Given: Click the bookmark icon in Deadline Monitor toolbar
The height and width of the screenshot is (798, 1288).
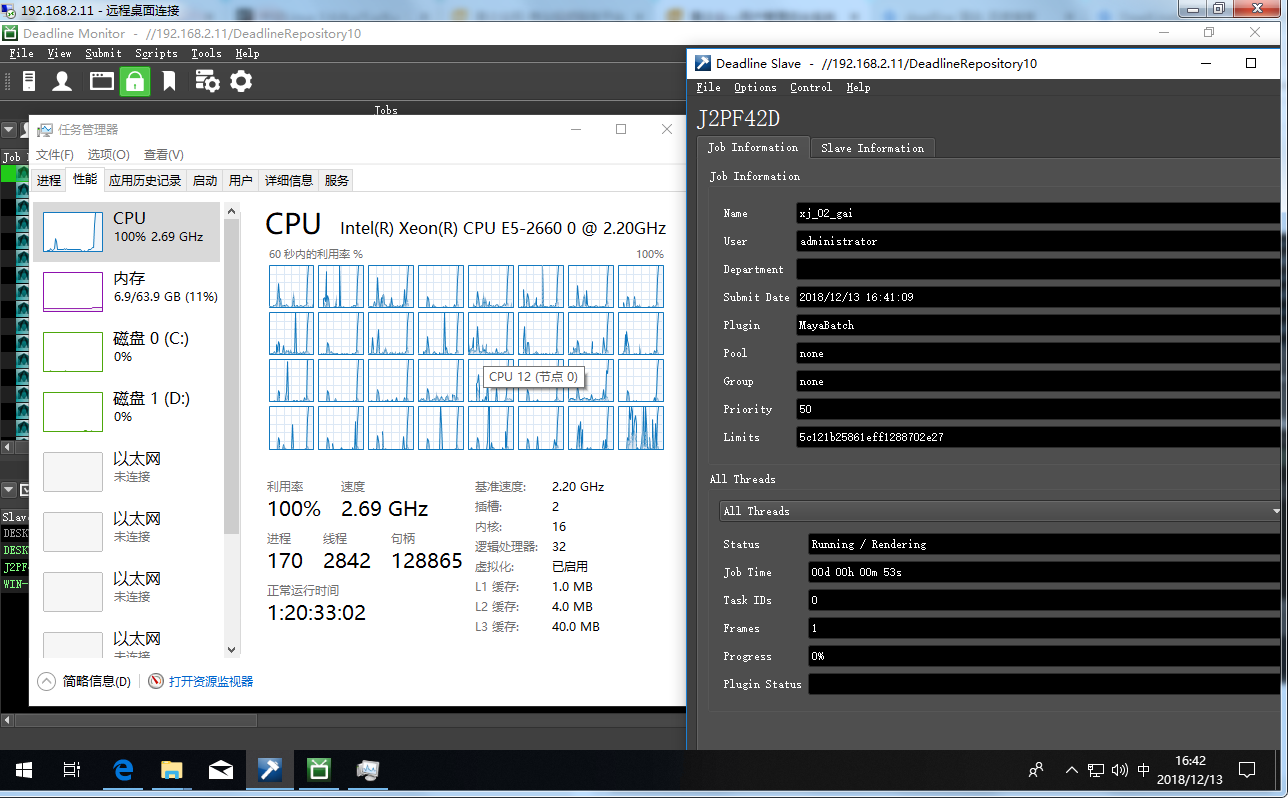Looking at the screenshot, I should (x=169, y=81).
